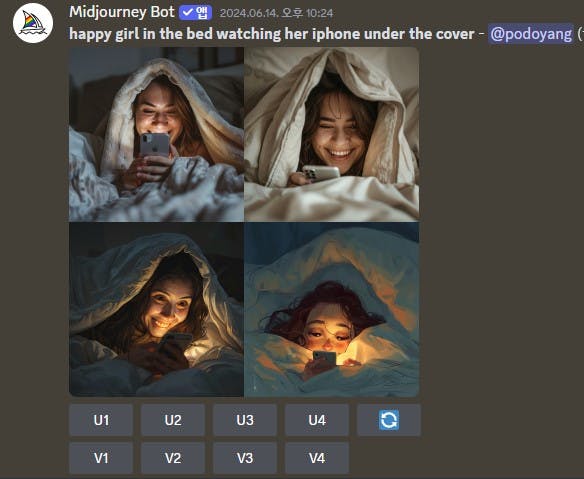This screenshot has height=479, width=584.
Task: Choose U4 to upscale the fourth image
Action: (x=317, y=420)
